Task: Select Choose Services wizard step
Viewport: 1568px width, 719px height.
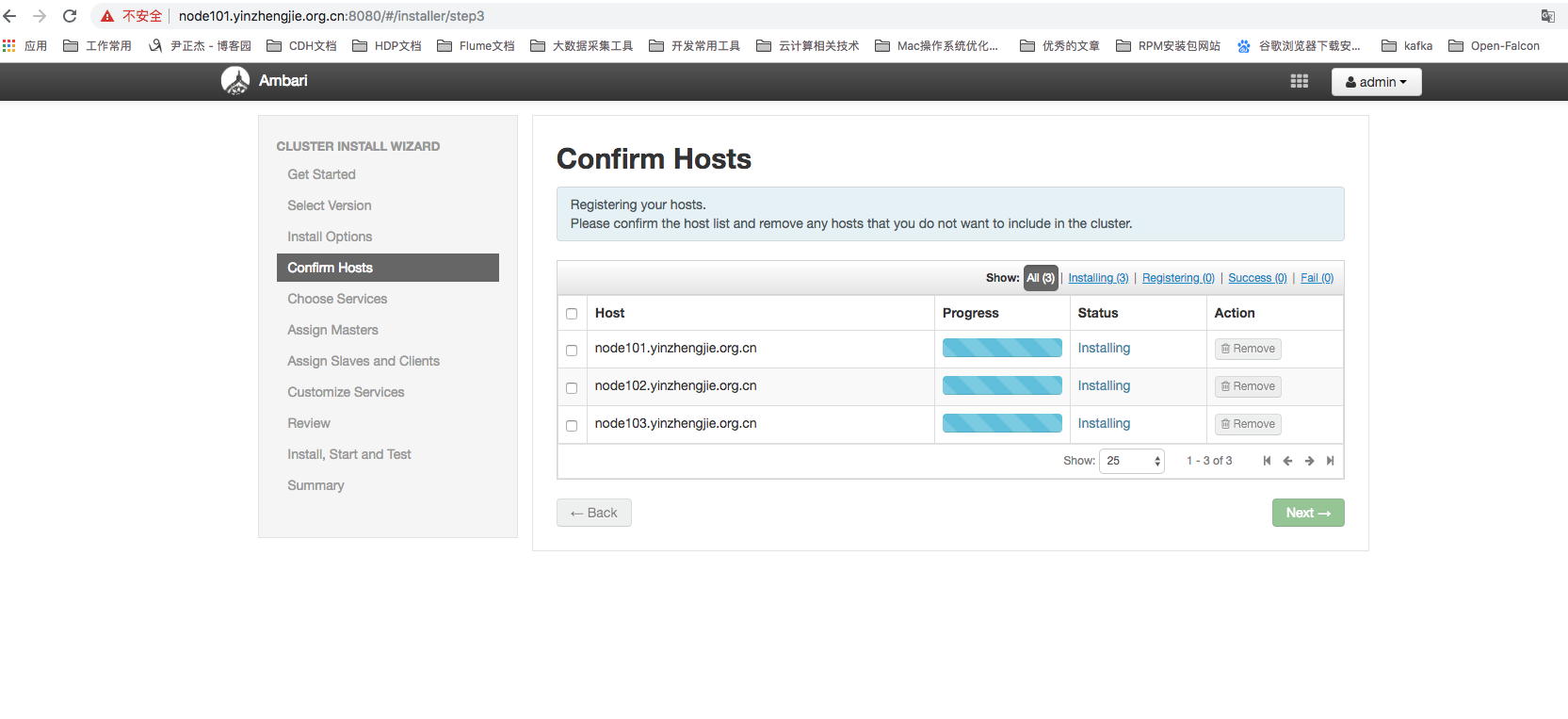Action: tap(337, 299)
